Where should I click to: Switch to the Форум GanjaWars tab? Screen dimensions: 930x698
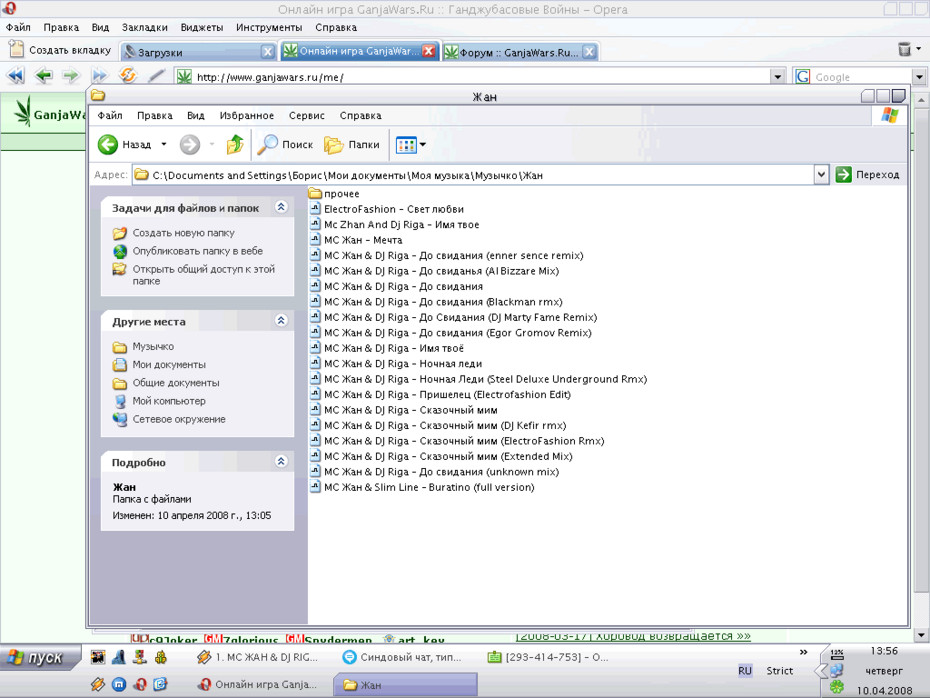point(520,52)
